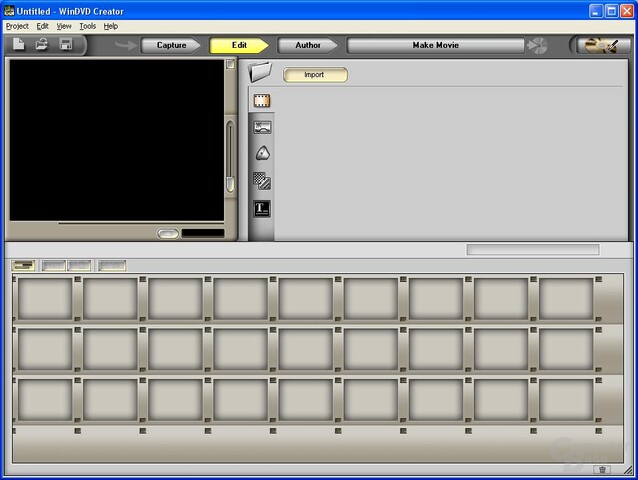Click the Import button
The image size is (638, 480).
click(315, 75)
